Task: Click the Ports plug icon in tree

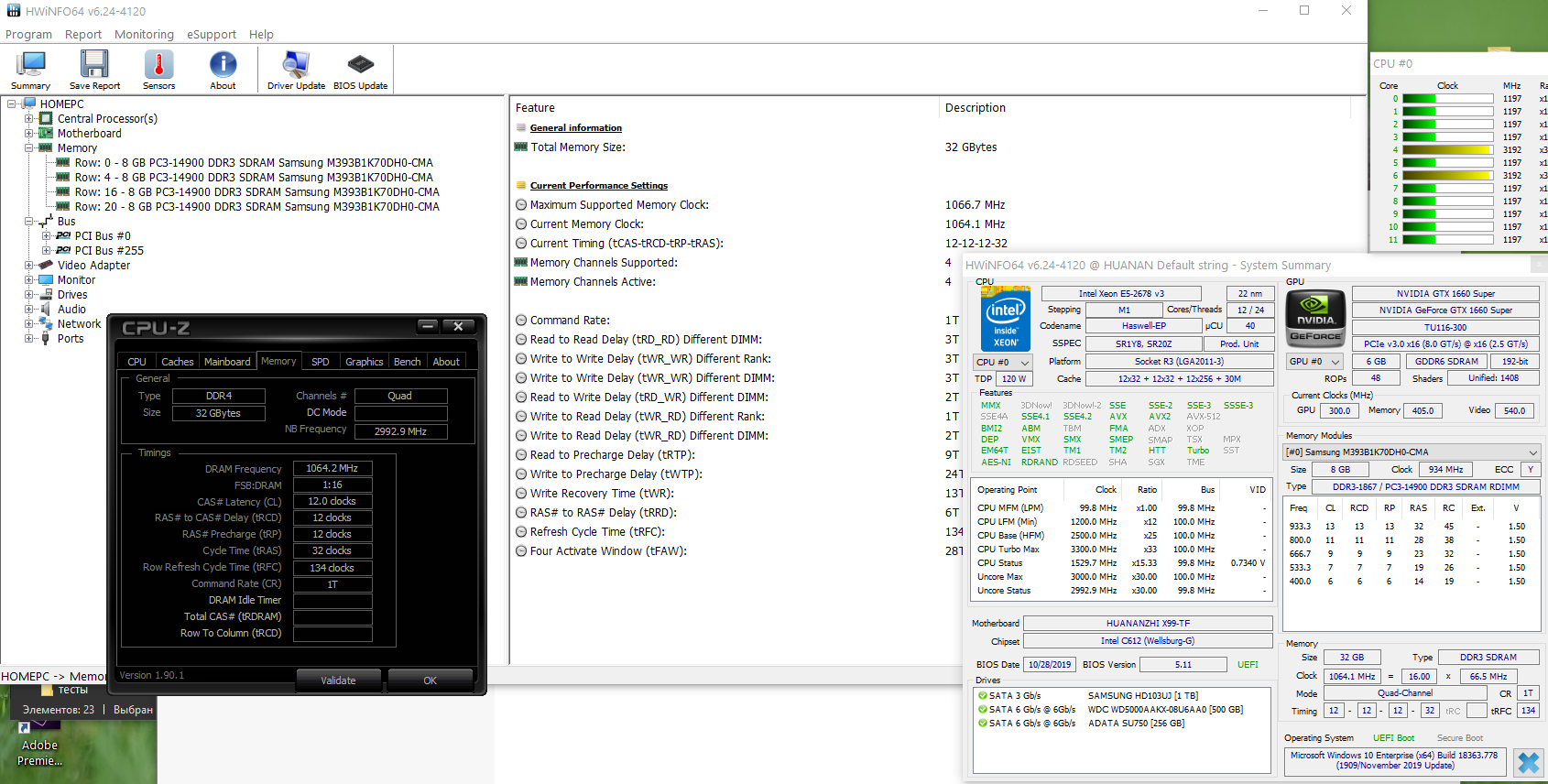Action: [46, 338]
